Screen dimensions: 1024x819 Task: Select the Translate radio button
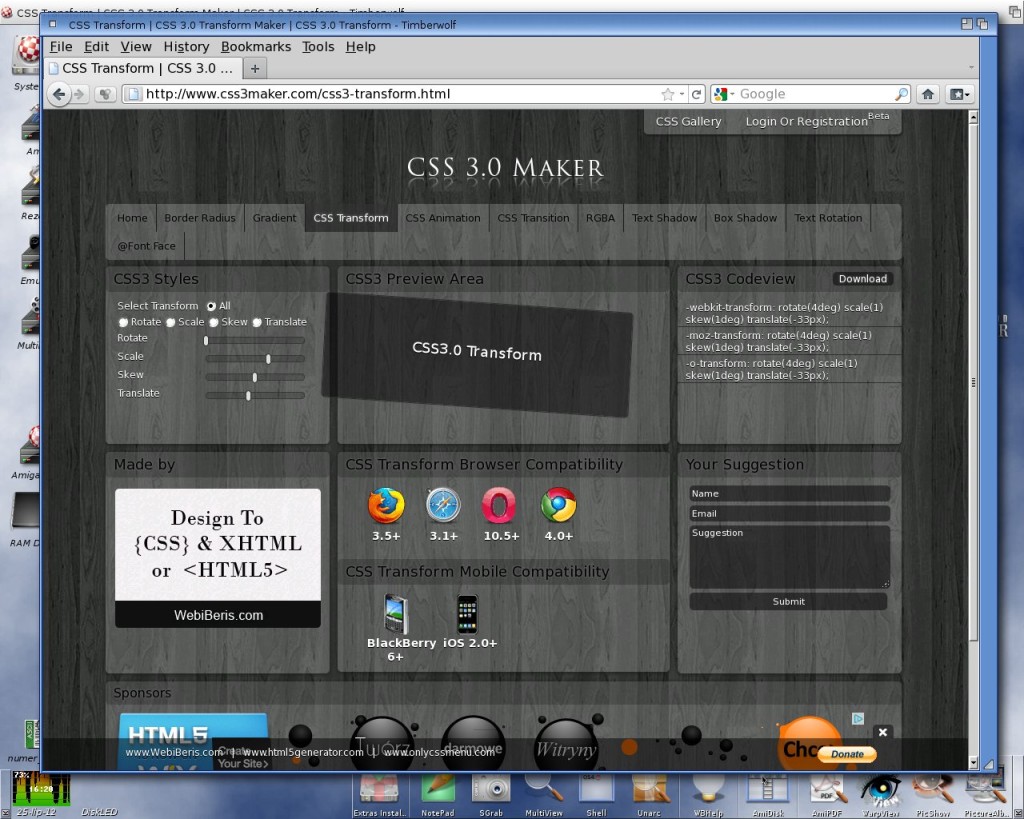[257, 322]
